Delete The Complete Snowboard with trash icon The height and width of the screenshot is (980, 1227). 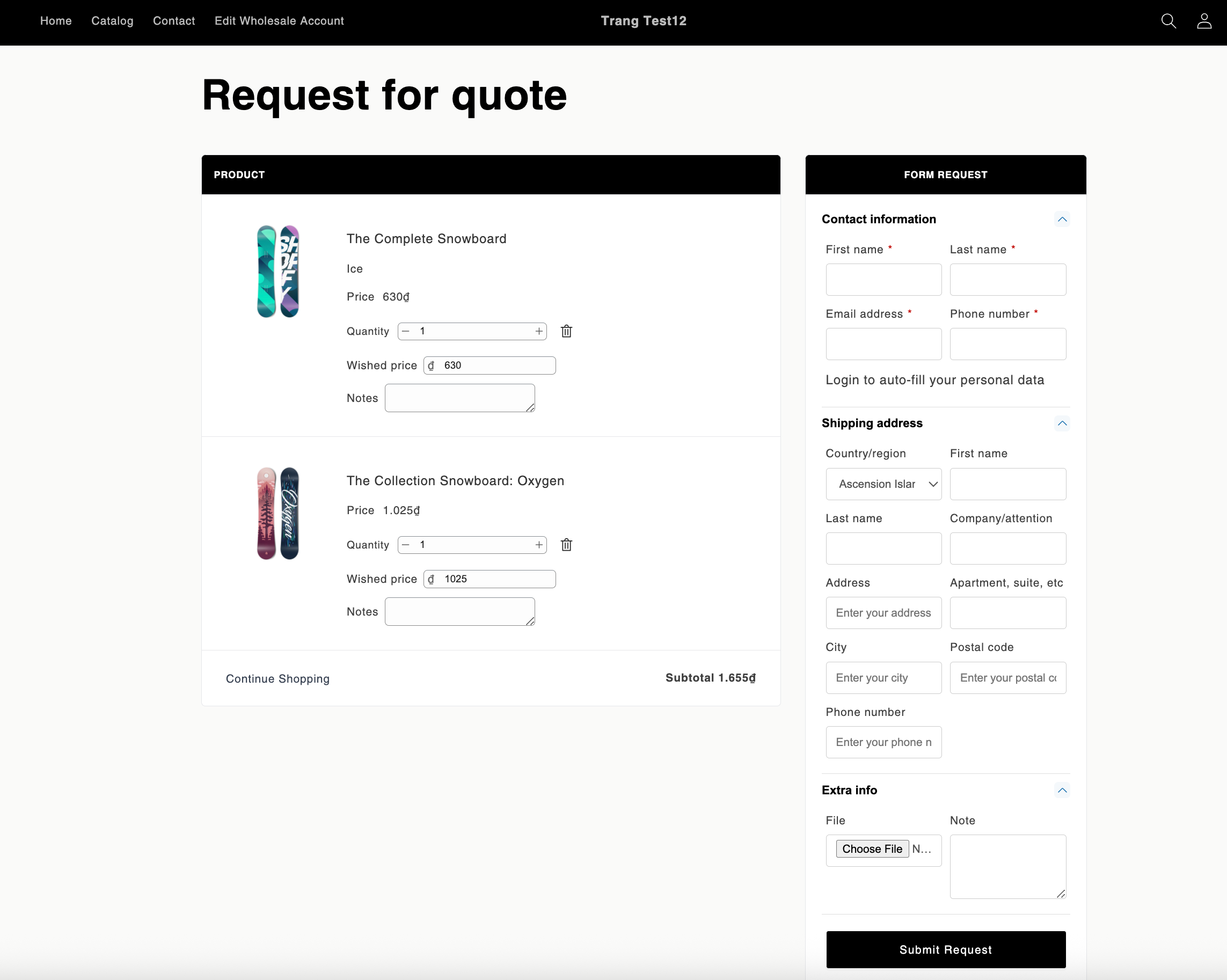click(566, 331)
